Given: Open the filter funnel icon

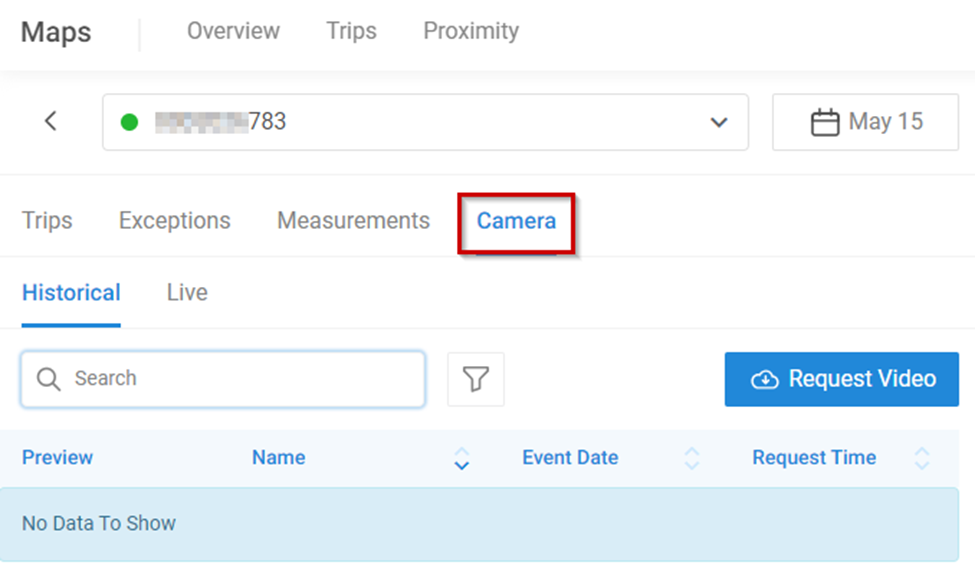Looking at the screenshot, I should 476,379.
